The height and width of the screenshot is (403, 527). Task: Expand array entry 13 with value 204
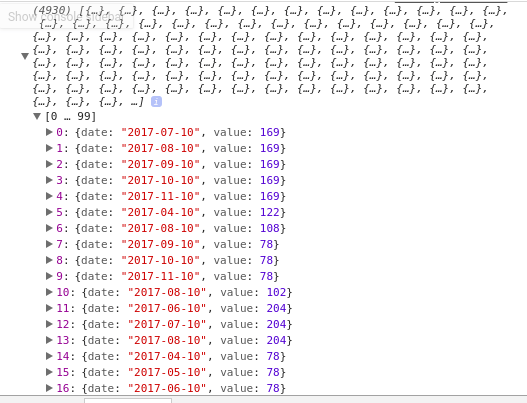[x=49, y=340]
